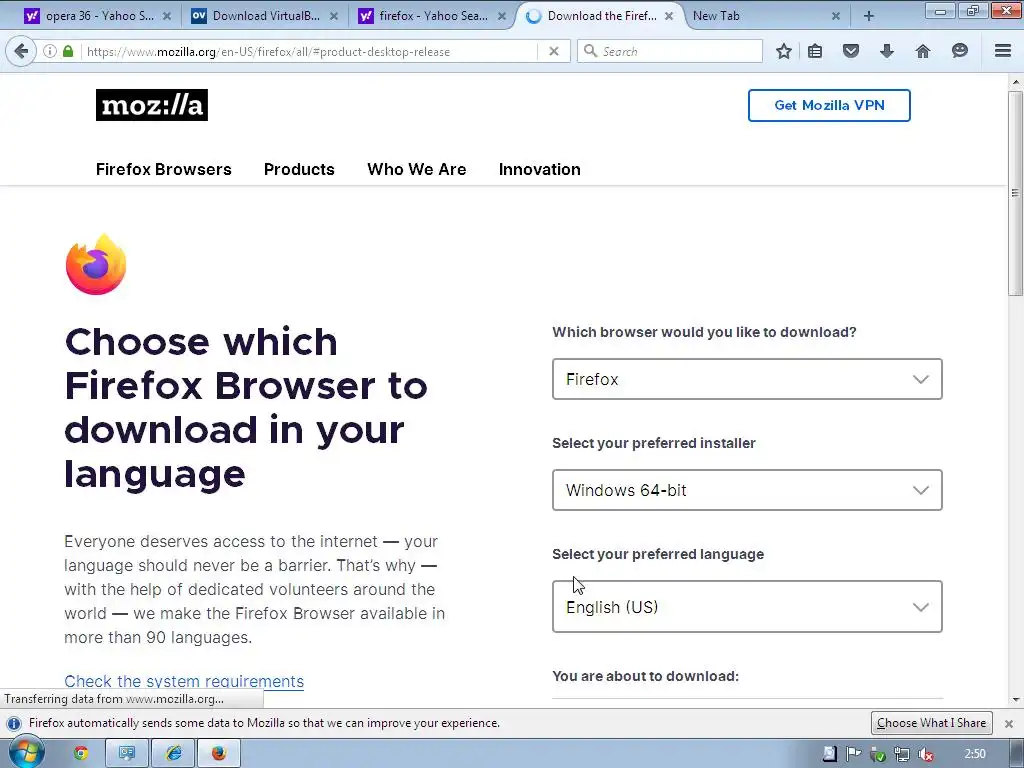Bookmark this page with the star icon
The image size is (1024, 768).
tap(784, 51)
